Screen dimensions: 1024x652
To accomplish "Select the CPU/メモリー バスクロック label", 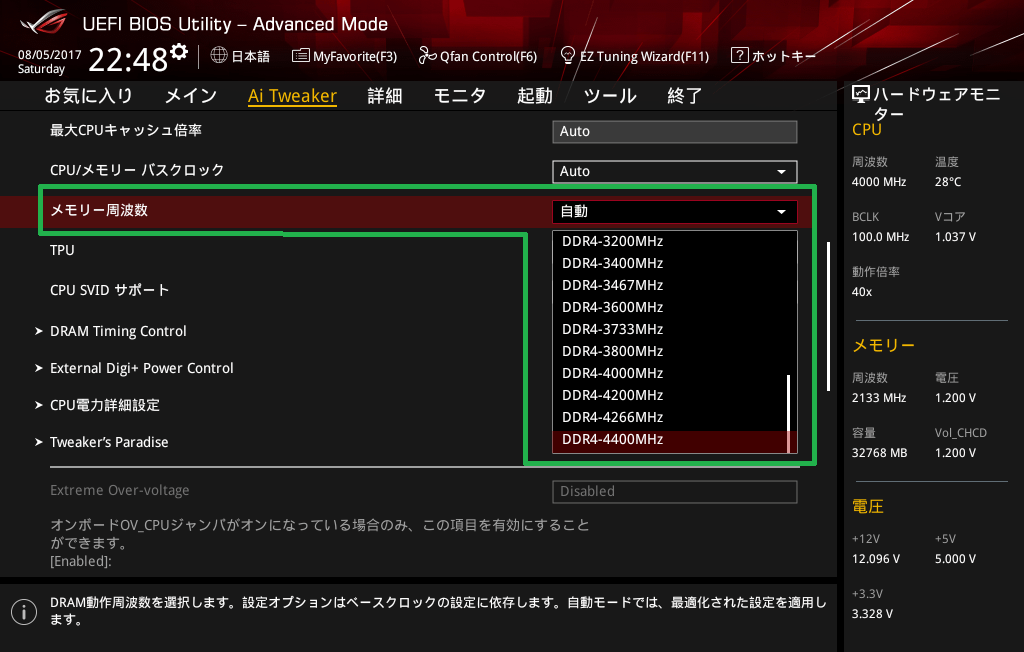I will coord(137,171).
